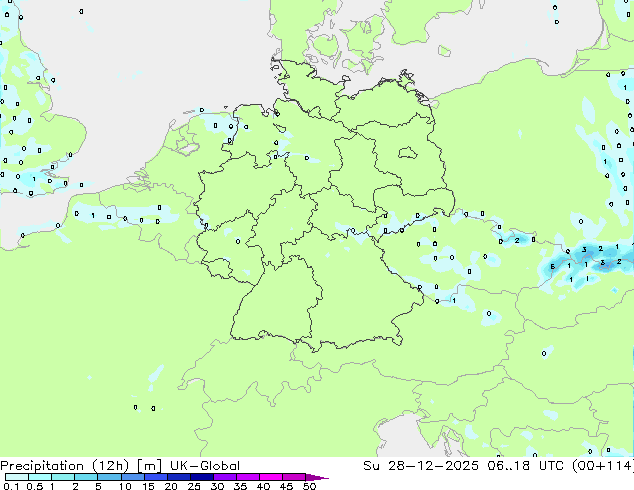This screenshot has width=634, height=490.
Task: Select the violet 30–35 legend swatch
Action: [x=224, y=477]
